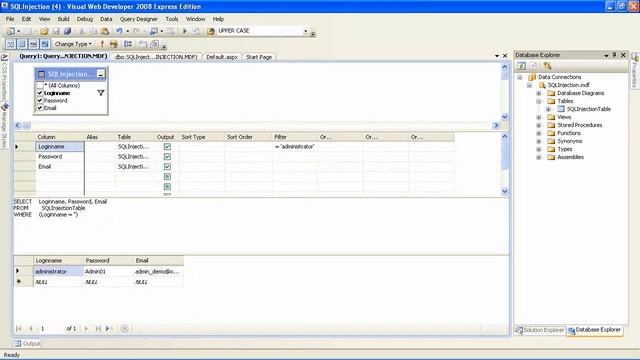Viewport: 640px width, 360px height.
Task: Click the Add Table icon
Action: coord(142,44)
